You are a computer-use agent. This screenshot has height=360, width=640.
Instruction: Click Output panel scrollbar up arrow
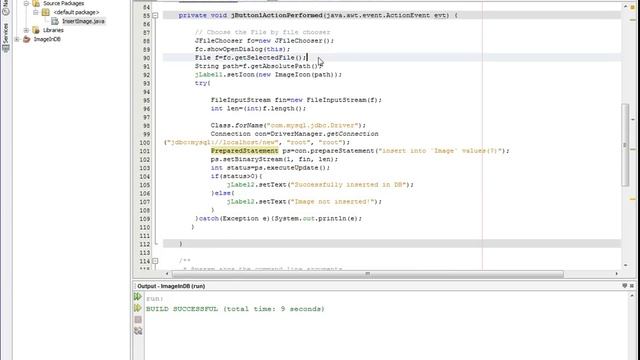pos(632,295)
